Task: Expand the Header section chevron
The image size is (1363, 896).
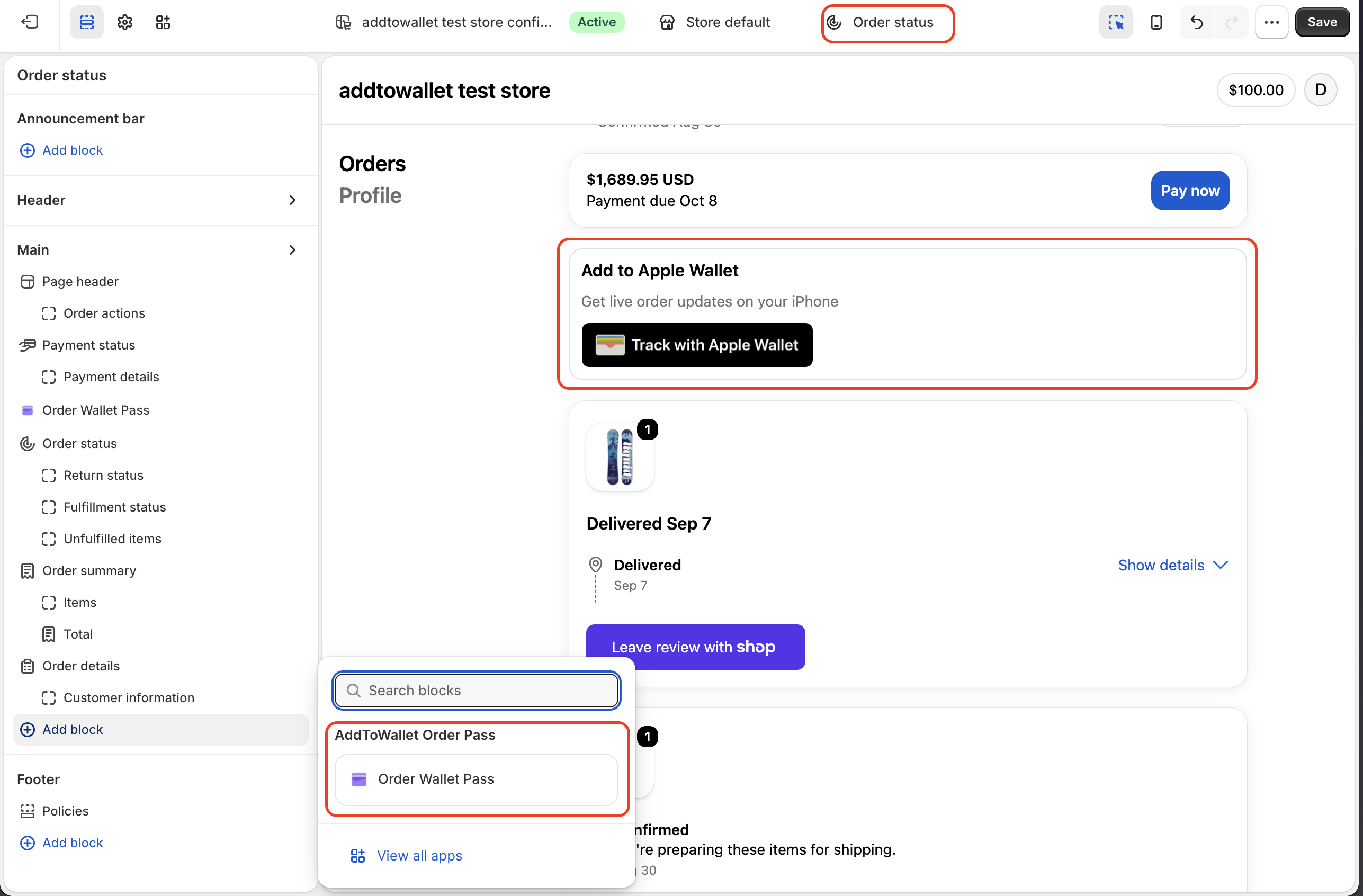Action: (292, 200)
